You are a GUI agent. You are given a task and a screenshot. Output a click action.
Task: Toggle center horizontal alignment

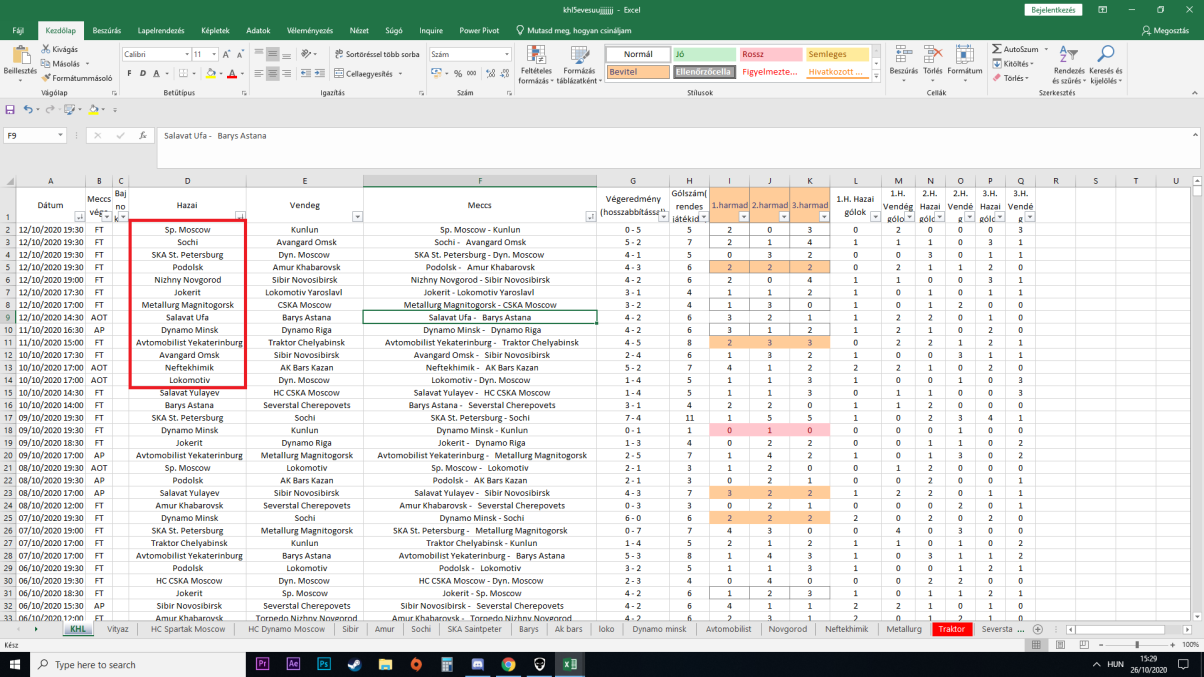(x=272, y=74)
